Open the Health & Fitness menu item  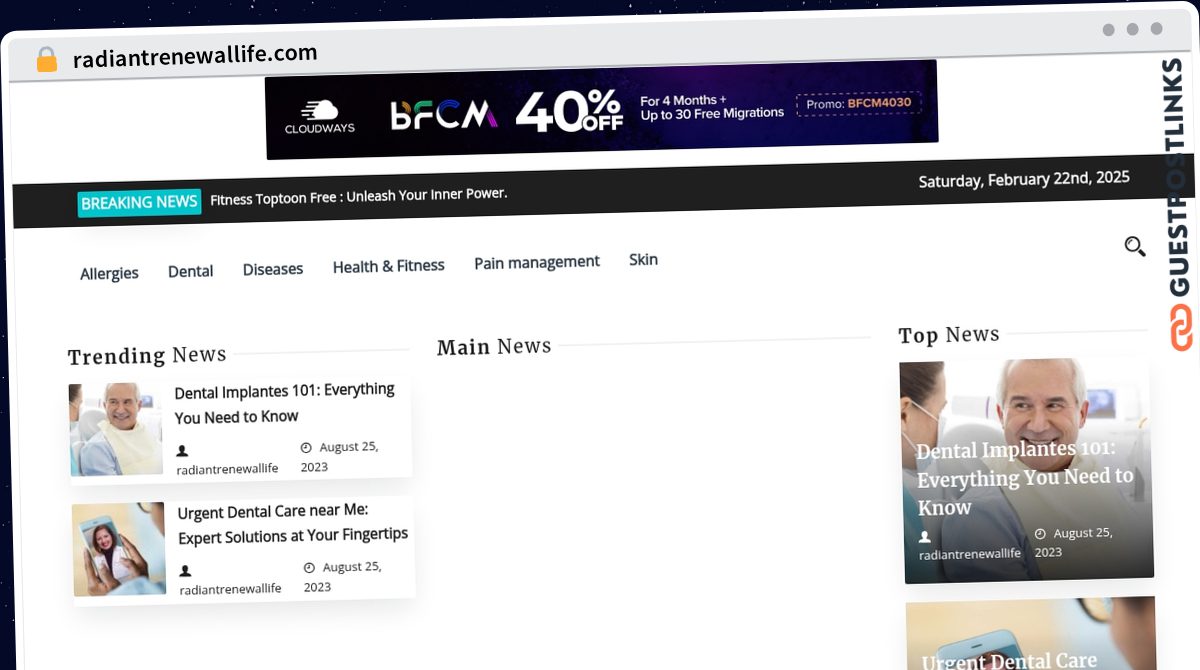coord(388,265)
